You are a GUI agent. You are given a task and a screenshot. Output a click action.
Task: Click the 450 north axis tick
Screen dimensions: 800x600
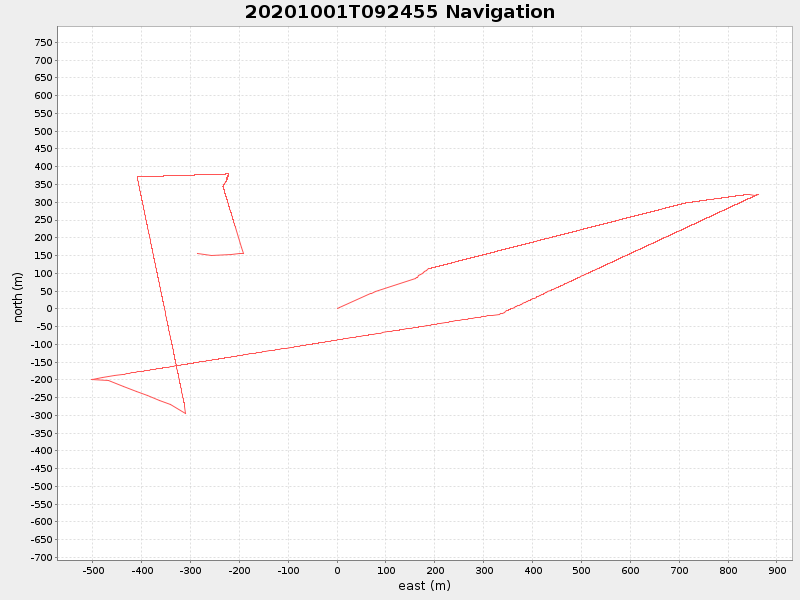click(43, 148)
